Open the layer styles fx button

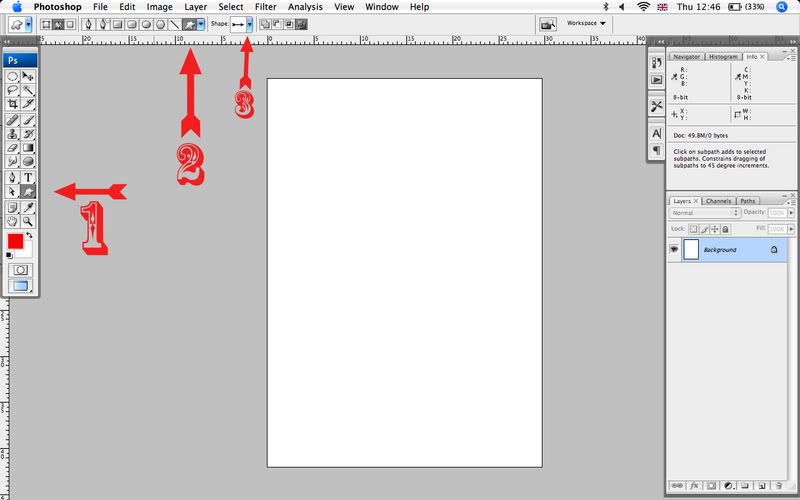pos(694,485)
